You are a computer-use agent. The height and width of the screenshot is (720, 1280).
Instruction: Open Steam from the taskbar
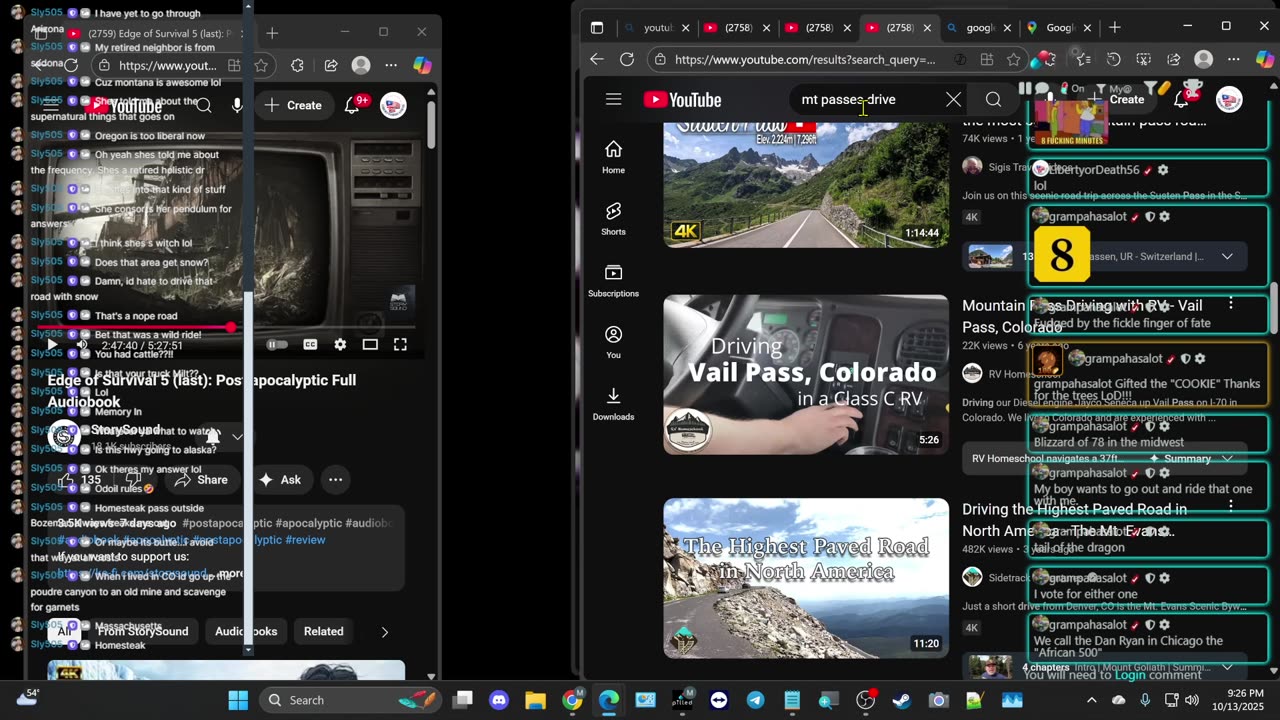pyautogui.click(x=901, y=700)
